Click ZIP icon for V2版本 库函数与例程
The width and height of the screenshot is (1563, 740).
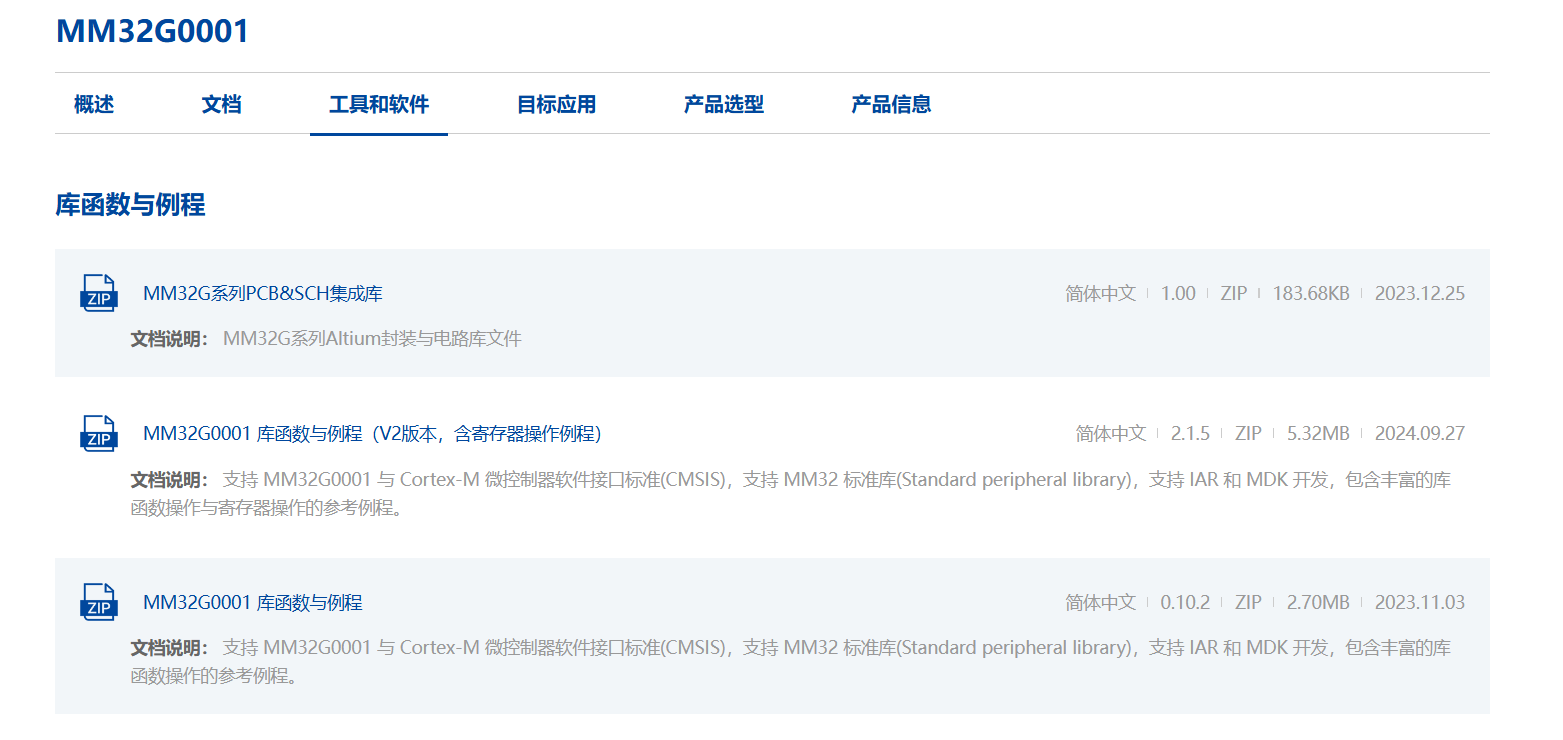98,433
